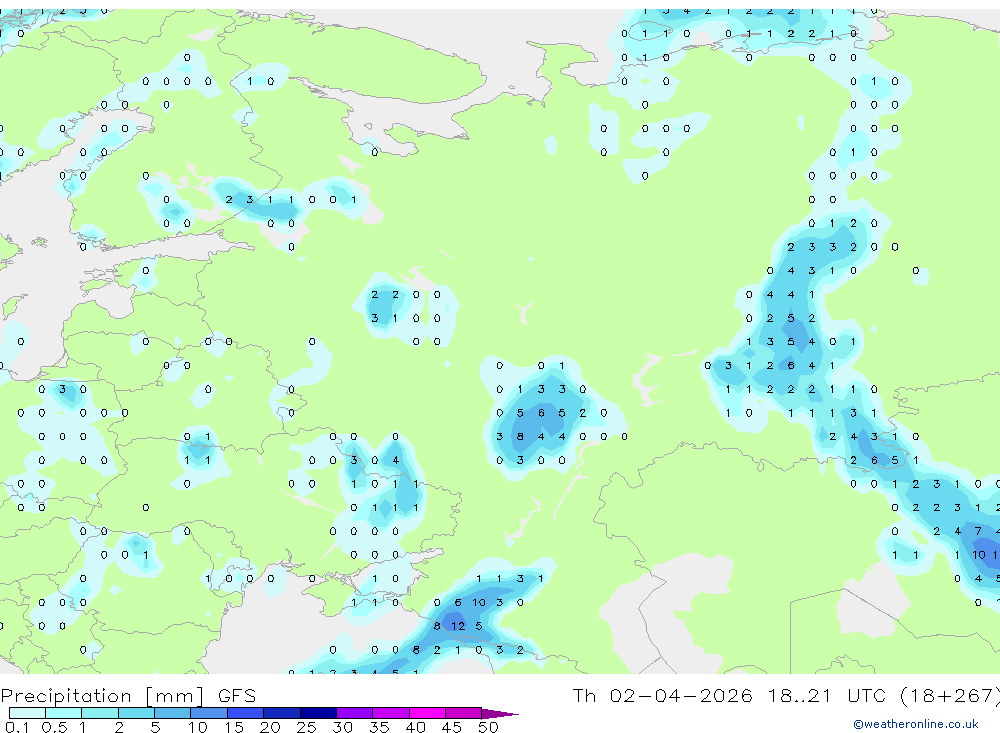The height and width of the screenshot is (733, 1000).
Task: Click the '25' legend scale label
Action: point(306,727)
